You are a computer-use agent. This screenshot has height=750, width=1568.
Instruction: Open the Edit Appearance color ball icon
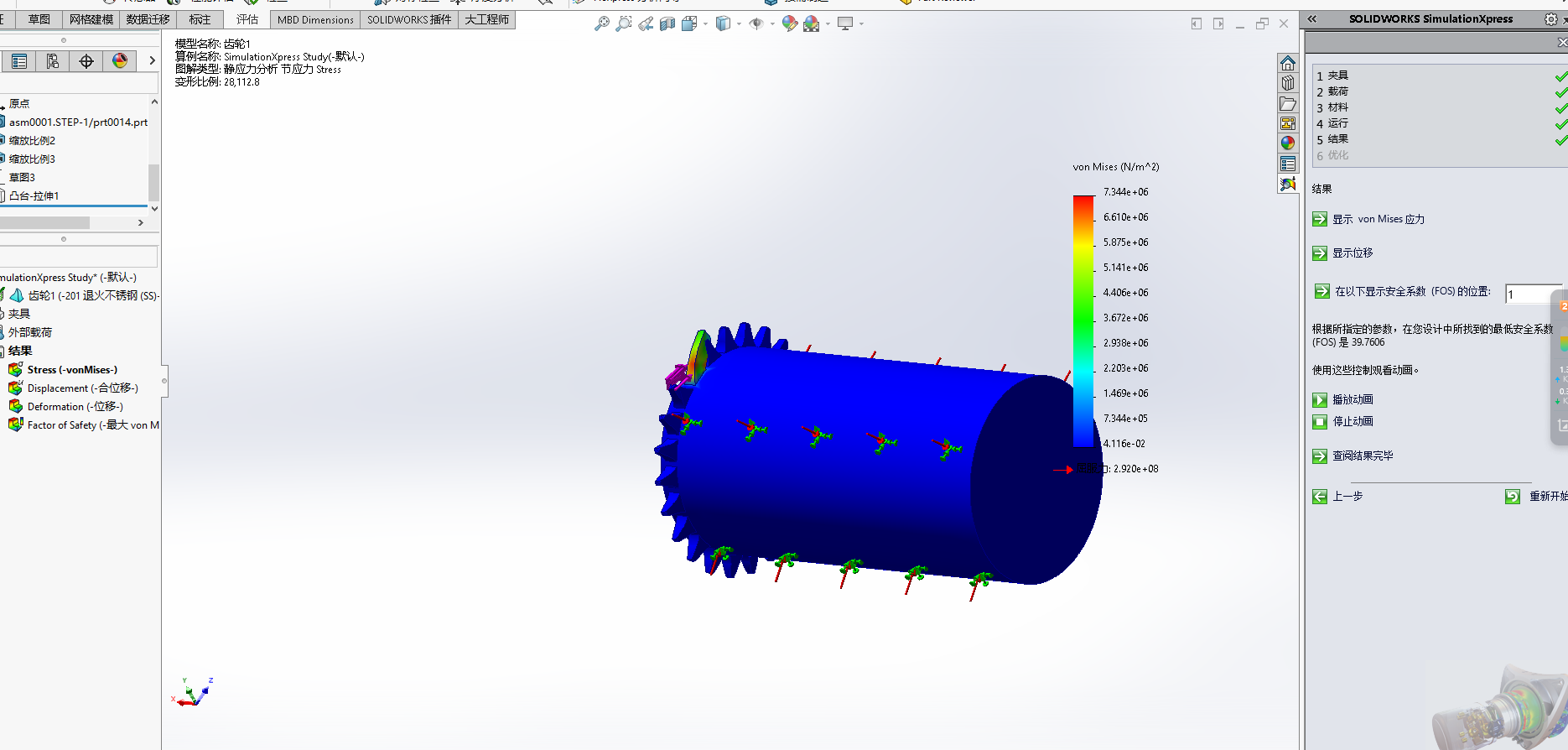click(x=789, y=23)
